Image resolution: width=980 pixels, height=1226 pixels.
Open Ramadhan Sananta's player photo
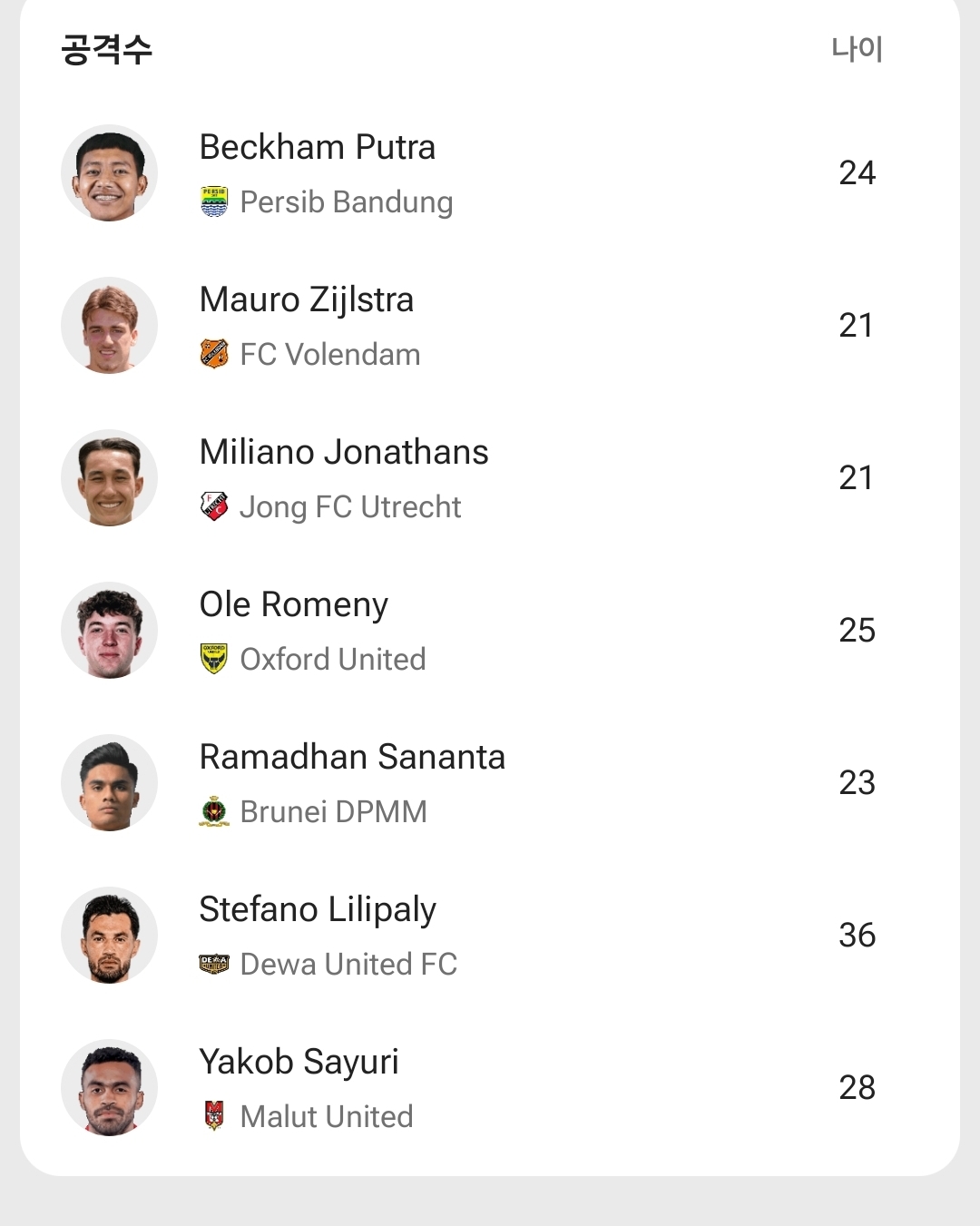(x=109, y=783)
